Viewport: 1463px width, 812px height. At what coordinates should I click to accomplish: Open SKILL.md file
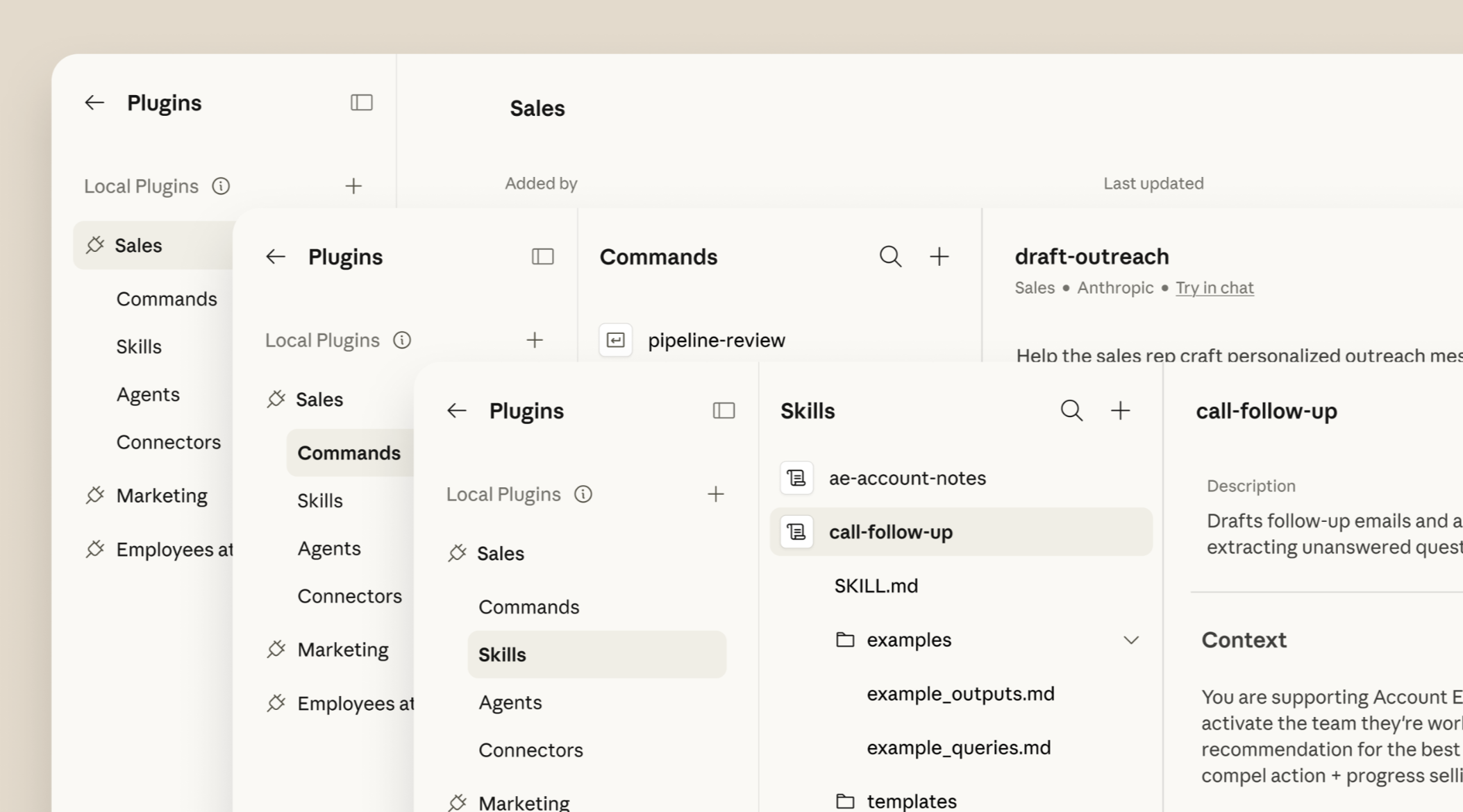pos(876,586)
